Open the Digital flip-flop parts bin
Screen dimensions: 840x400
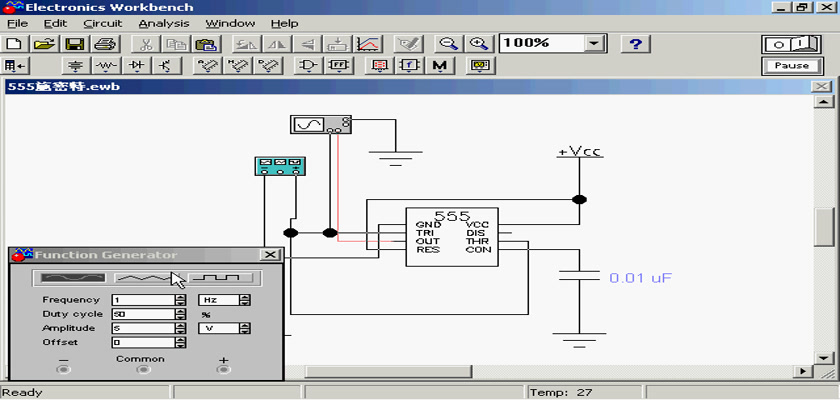339,66
